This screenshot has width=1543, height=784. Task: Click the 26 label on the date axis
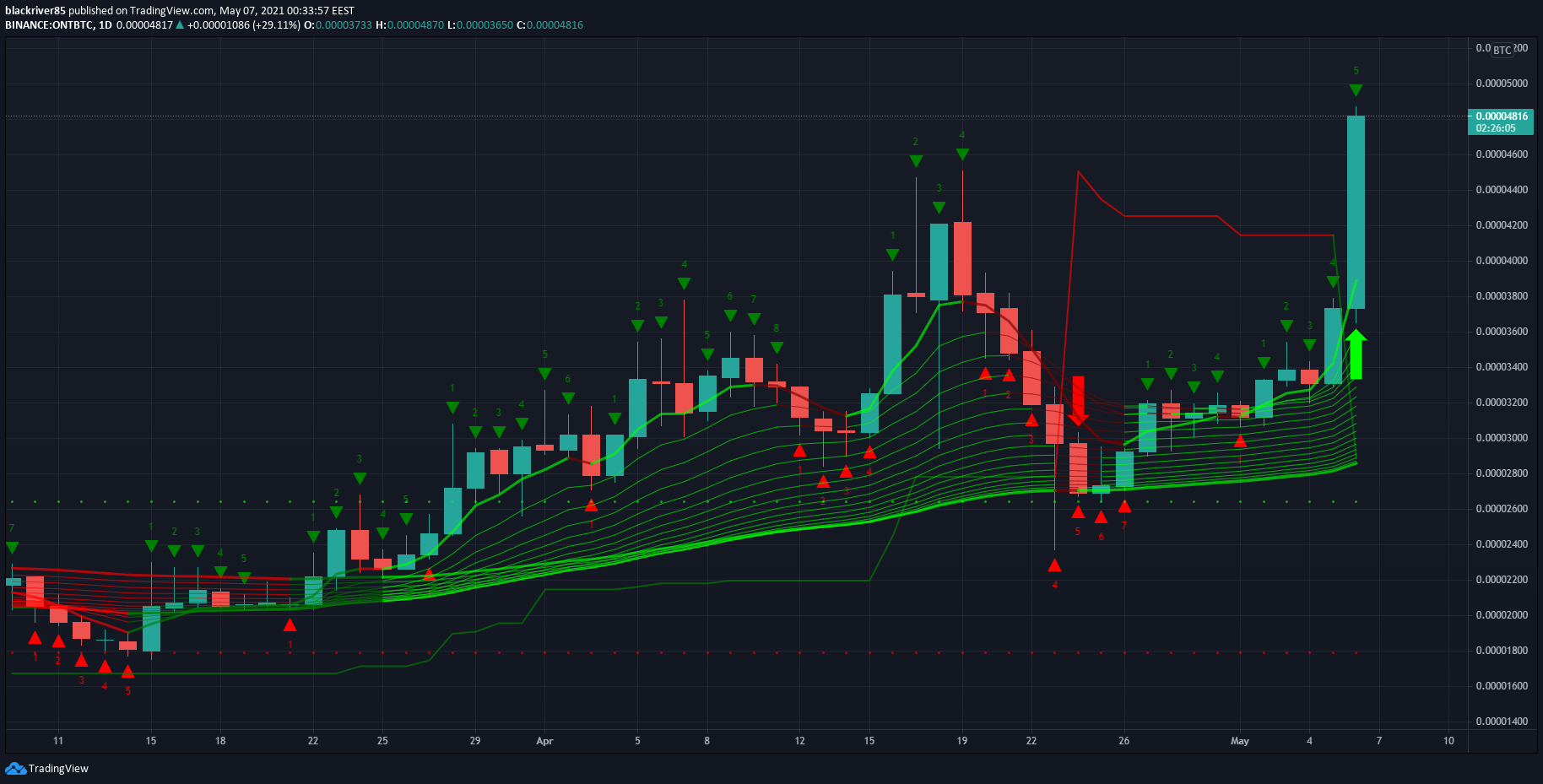click(1123, 741)
